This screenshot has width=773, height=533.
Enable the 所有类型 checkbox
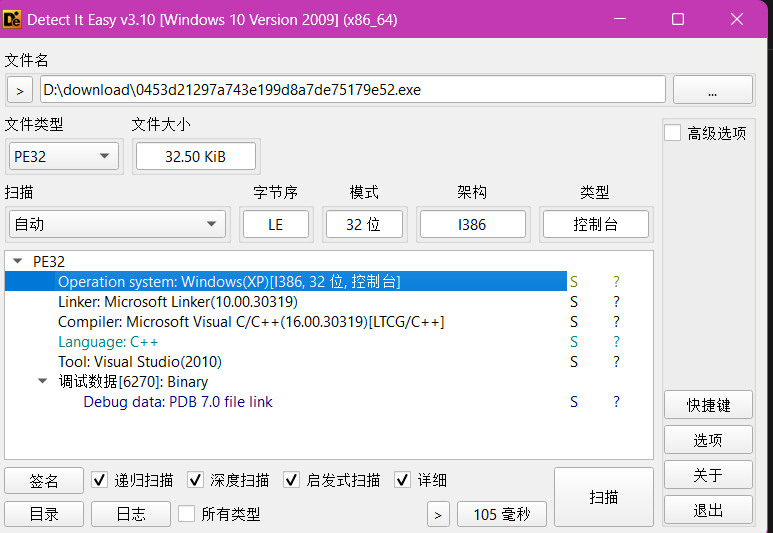click(x=186, y=513)
